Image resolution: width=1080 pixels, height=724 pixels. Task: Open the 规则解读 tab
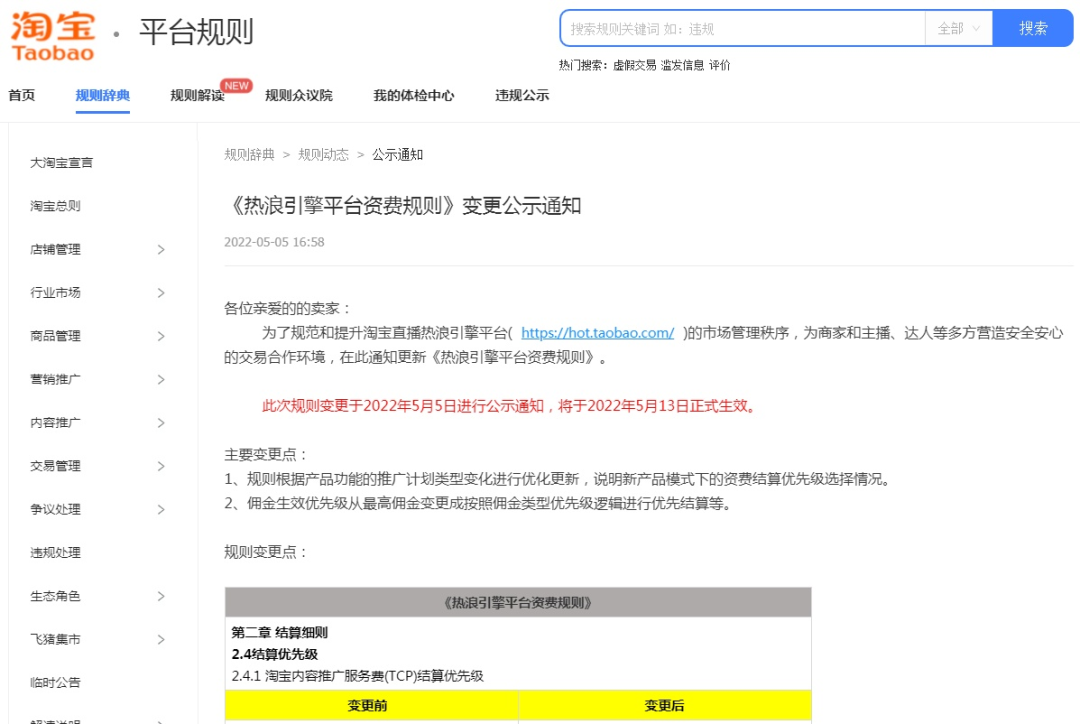[x=197, y=95]
